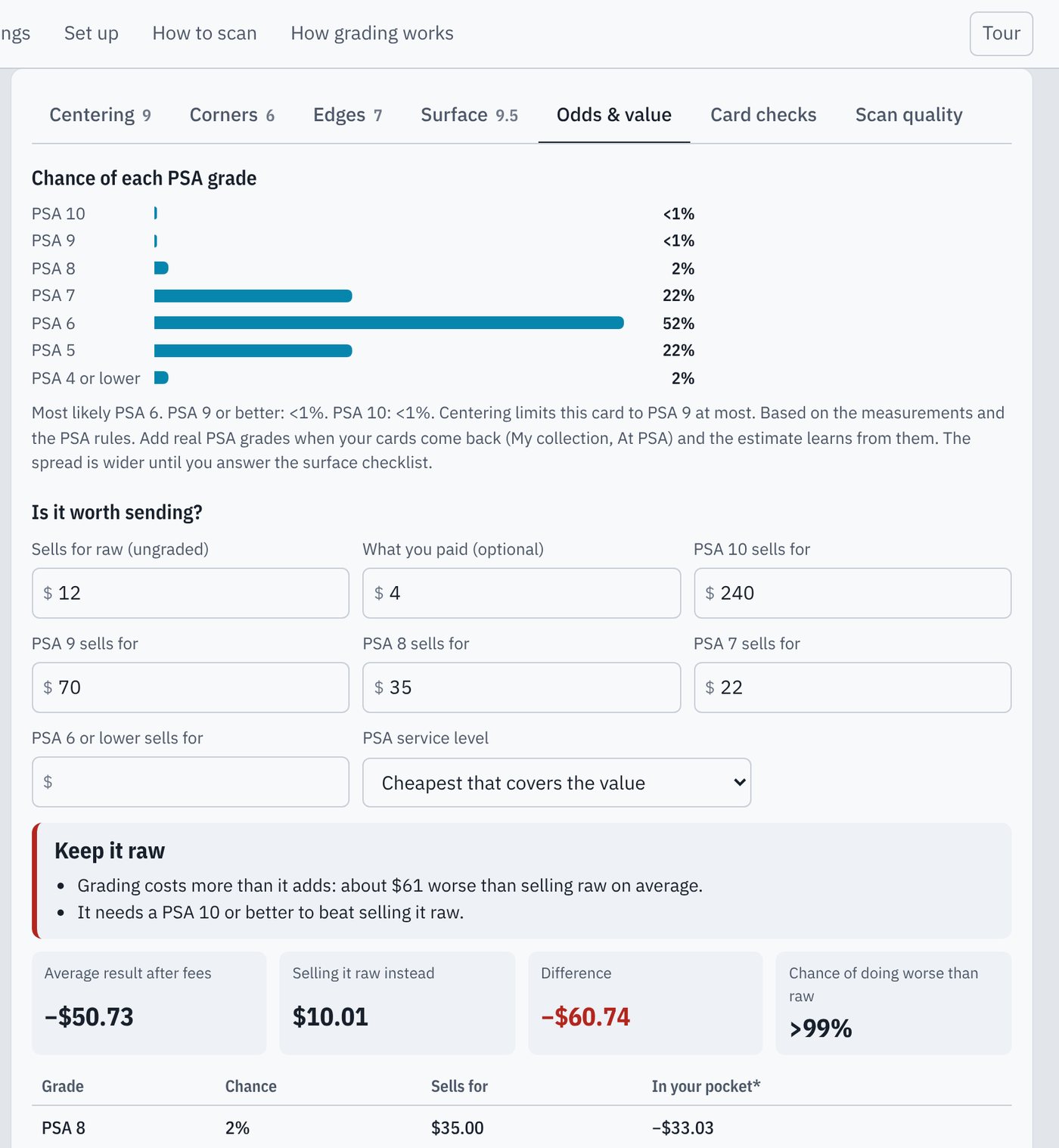This screenshot has width=1059, height=1148.
Task: Open the Centering tab
Action: tap(100, 115)
